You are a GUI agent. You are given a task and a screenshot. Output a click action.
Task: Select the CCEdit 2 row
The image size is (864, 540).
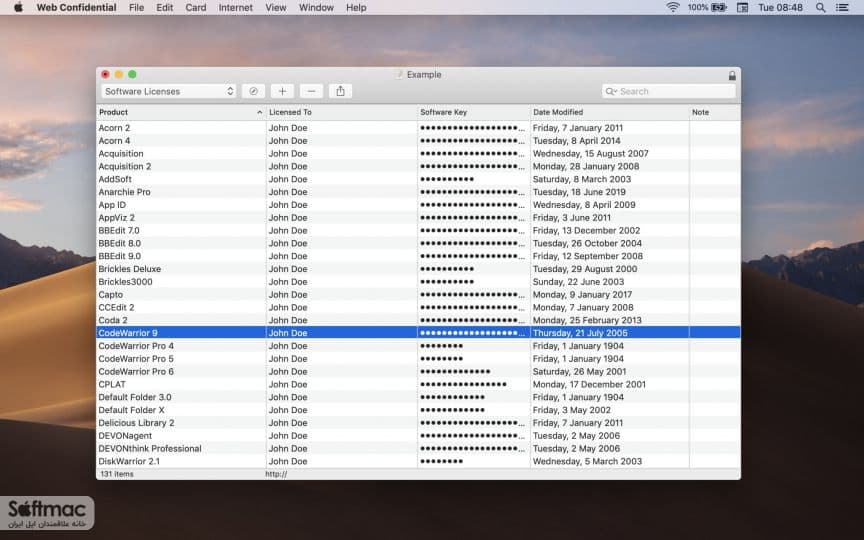[418, 307]
